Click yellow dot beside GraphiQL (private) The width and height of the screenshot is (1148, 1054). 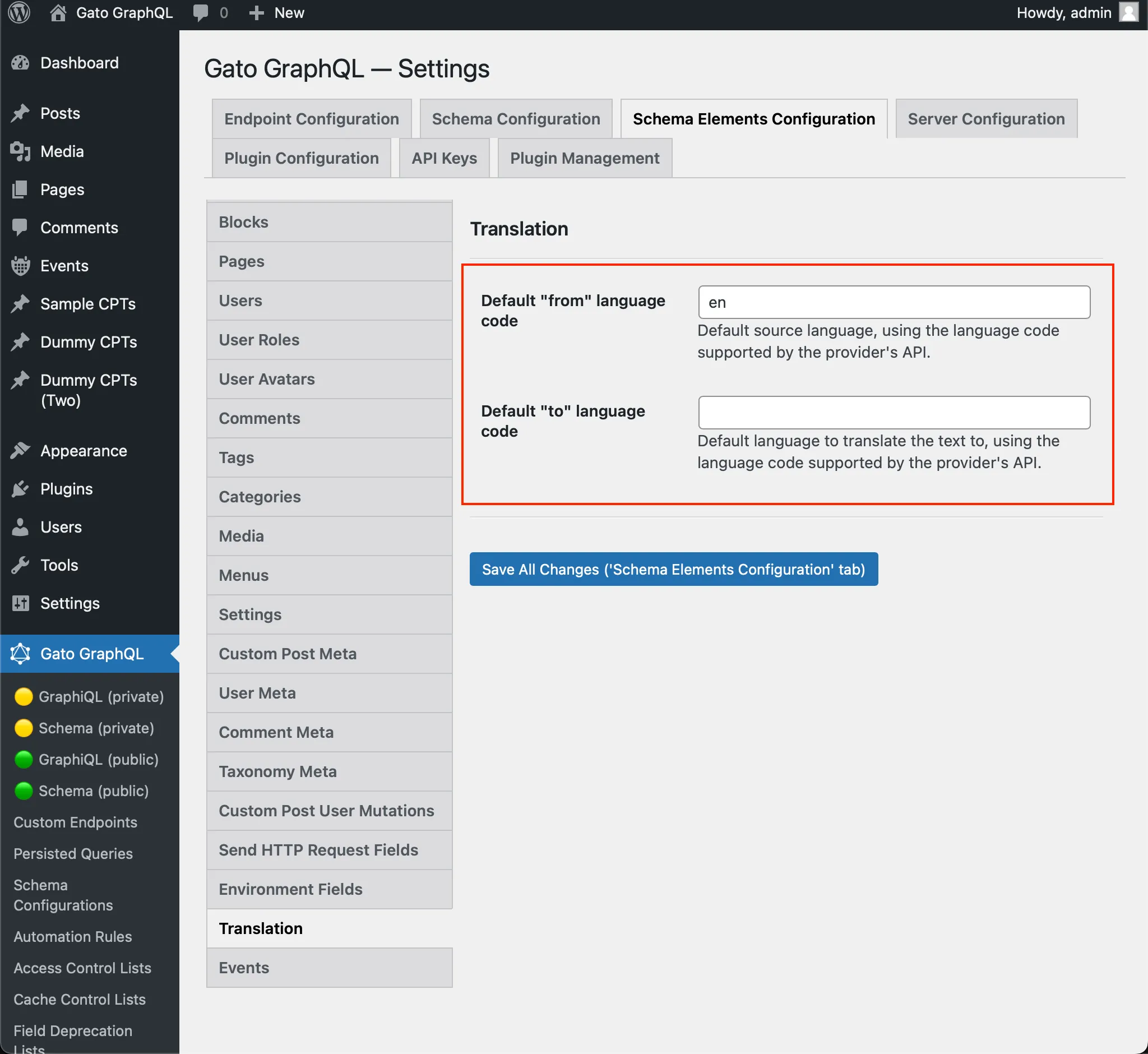24,696
